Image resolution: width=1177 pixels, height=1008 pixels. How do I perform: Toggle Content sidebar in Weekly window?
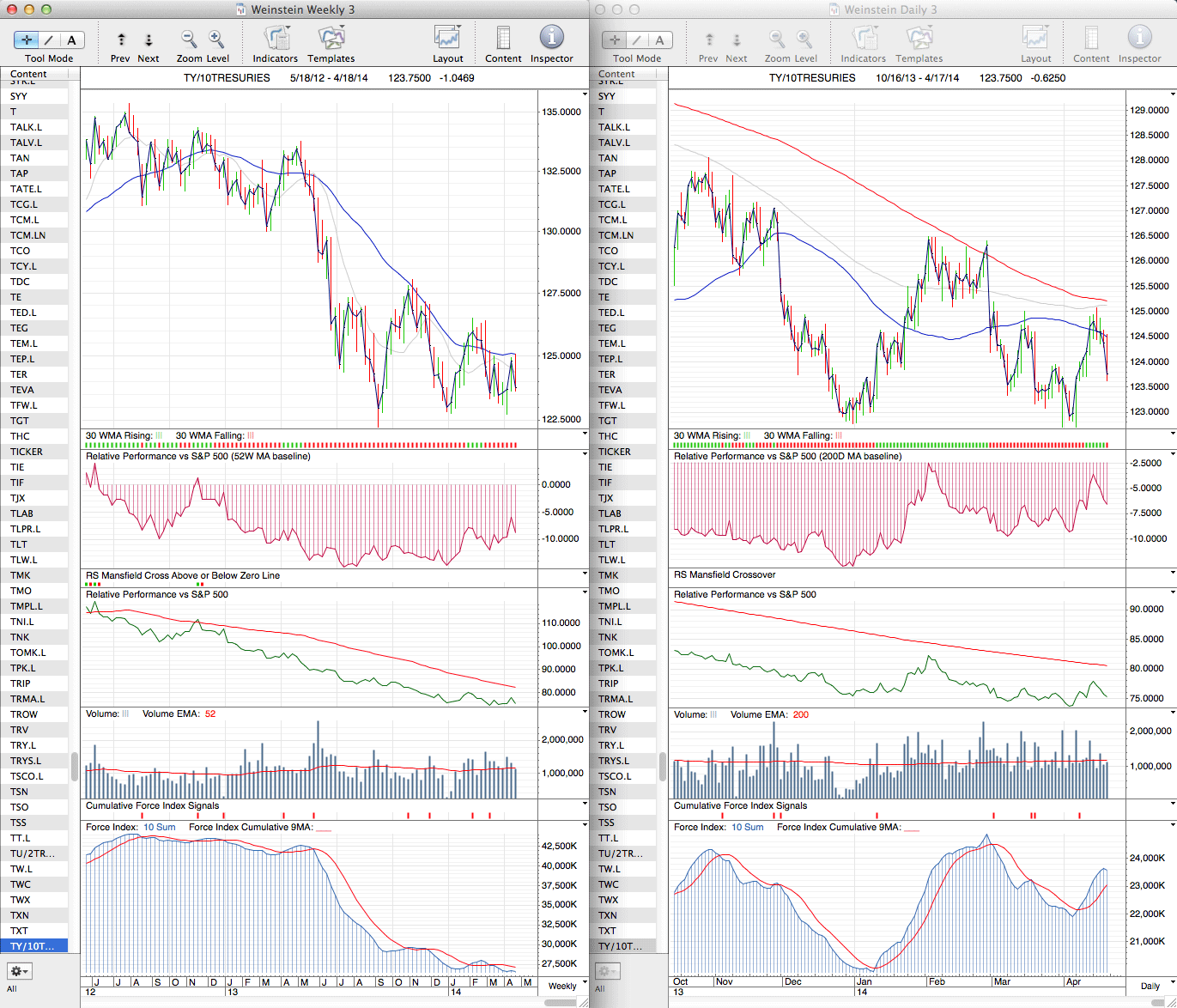[x=503, y=39]
